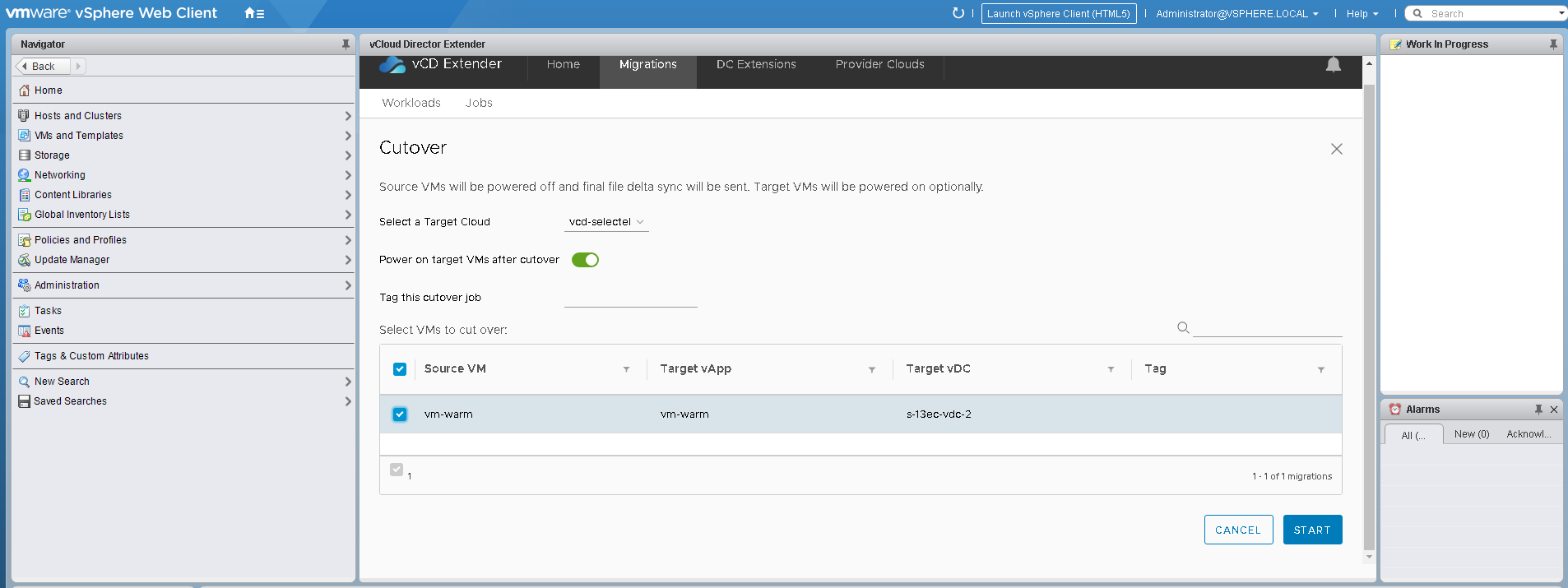Screen dimensions: 1568x588
Task: Pin the Work In Progress panel
Action: point(1553,44)
